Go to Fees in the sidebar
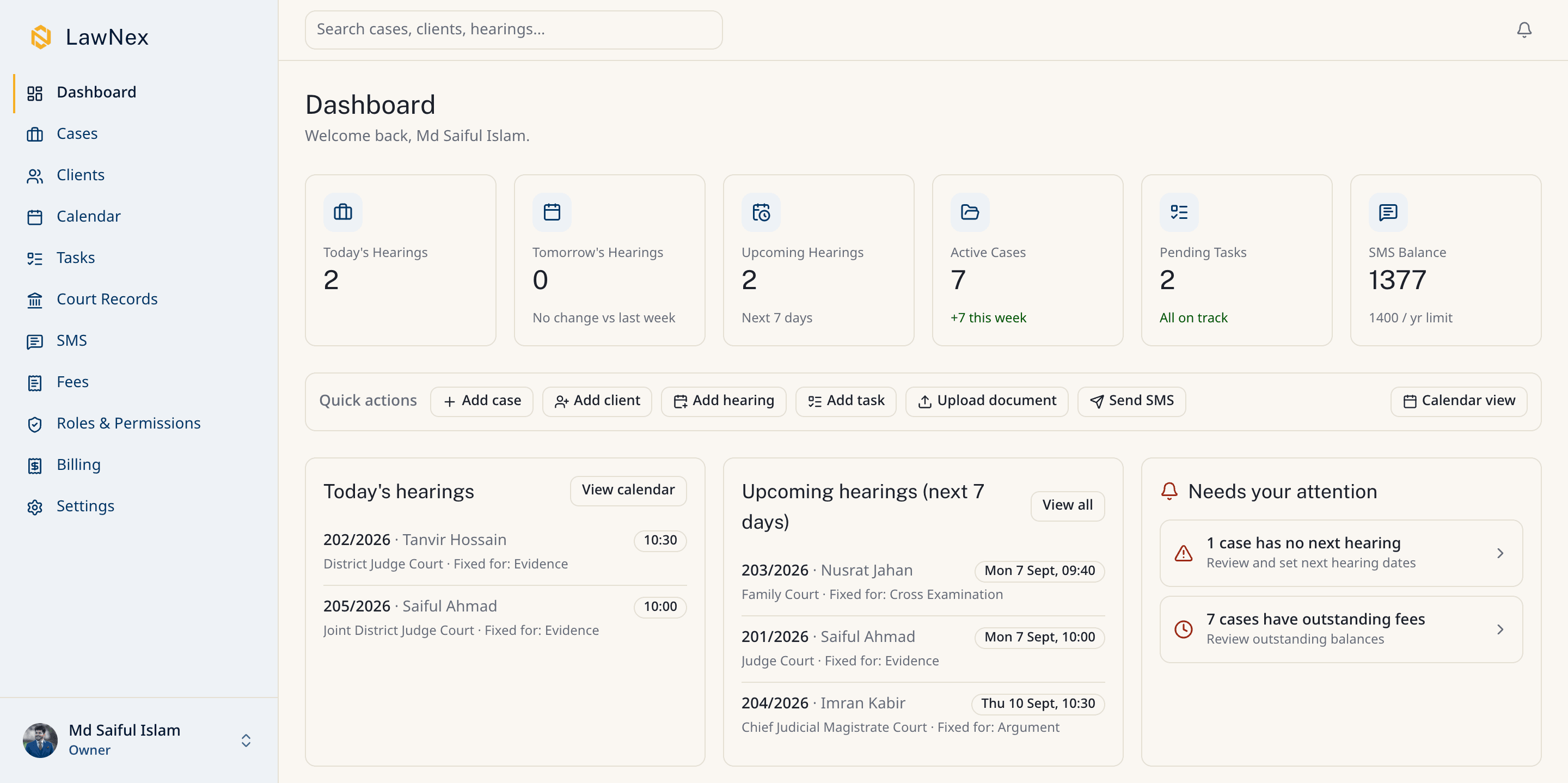The image size is (1568, 783). click(139, 382)
